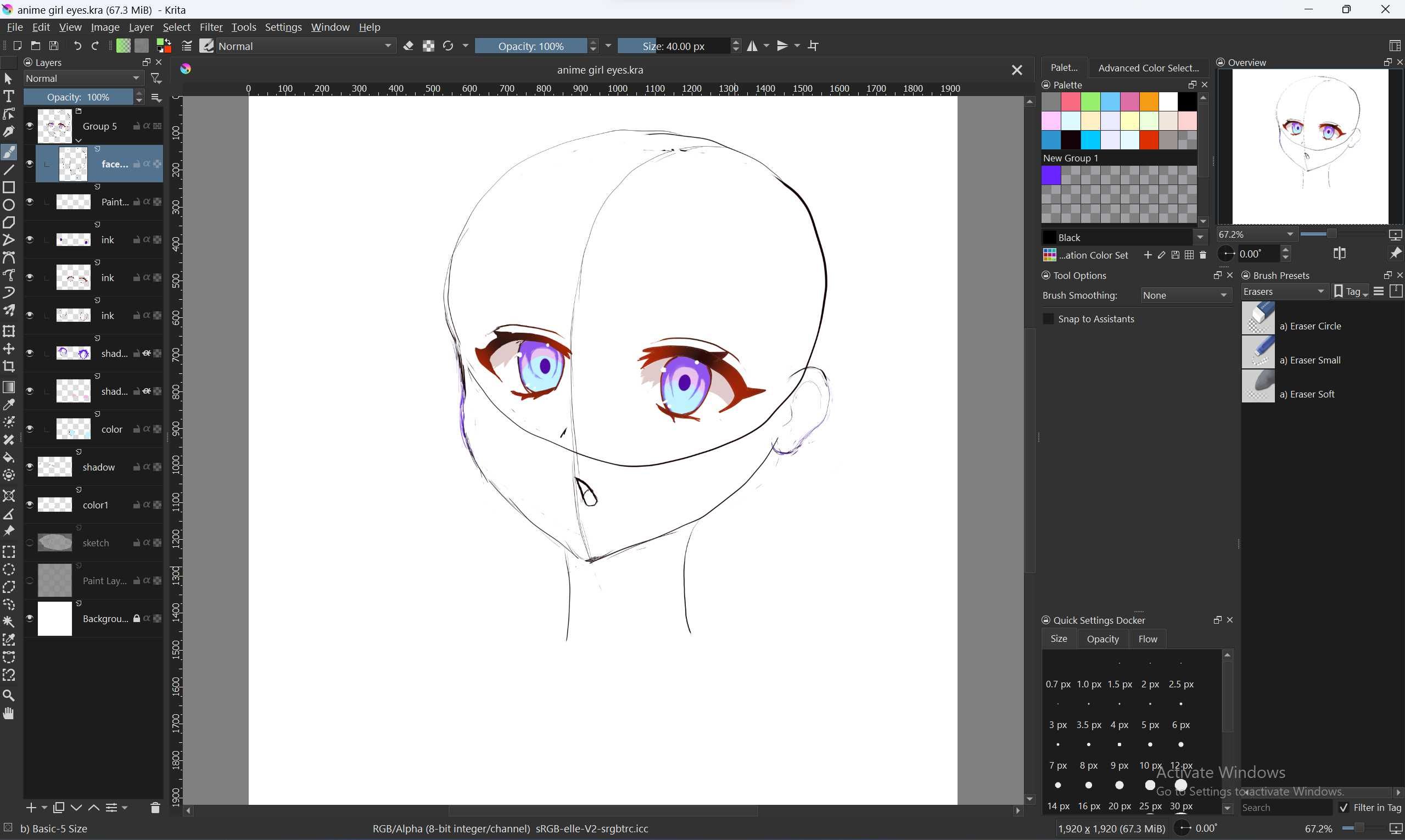Image resolution: width=1405 pixels, height=840 pixels.
Task: Delete the selected layer with trash icon
Action: [x=155, y=808]
